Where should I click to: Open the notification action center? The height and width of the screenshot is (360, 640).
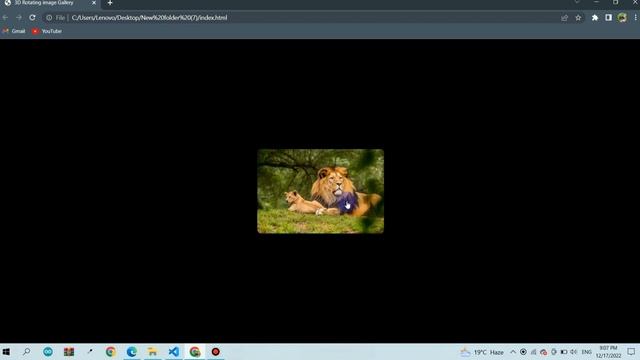point(631,352)
